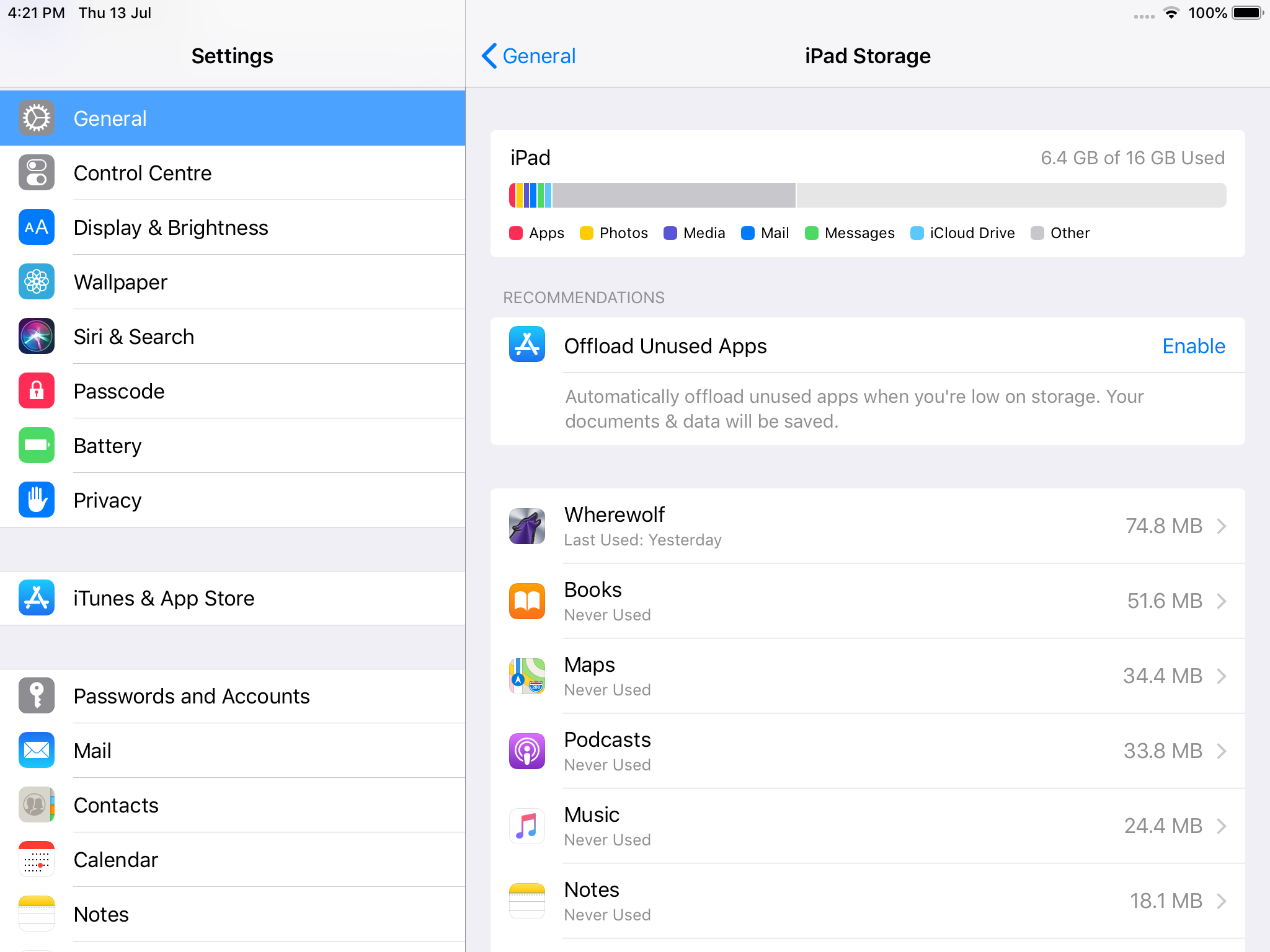Open iTunes & App Store settings
Screen dimensions: 1270x952
233,598
